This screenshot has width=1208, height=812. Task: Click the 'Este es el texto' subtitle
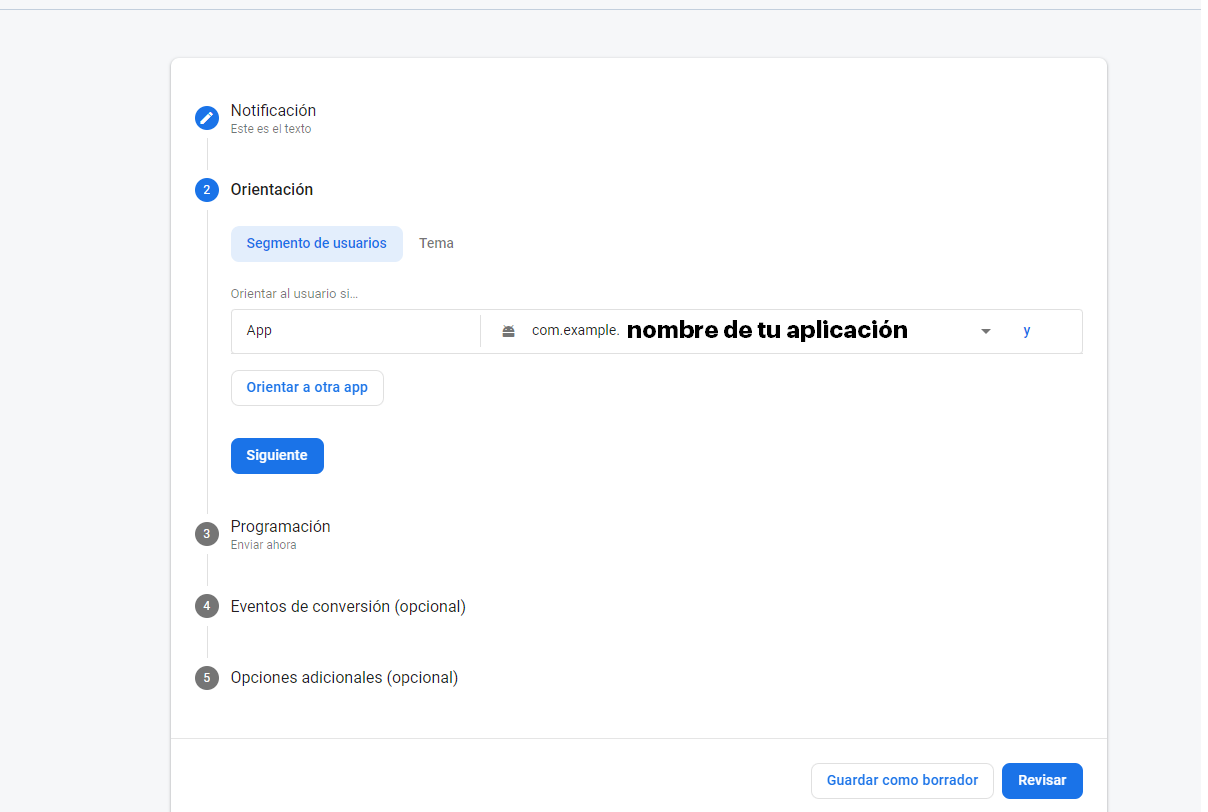271,129
